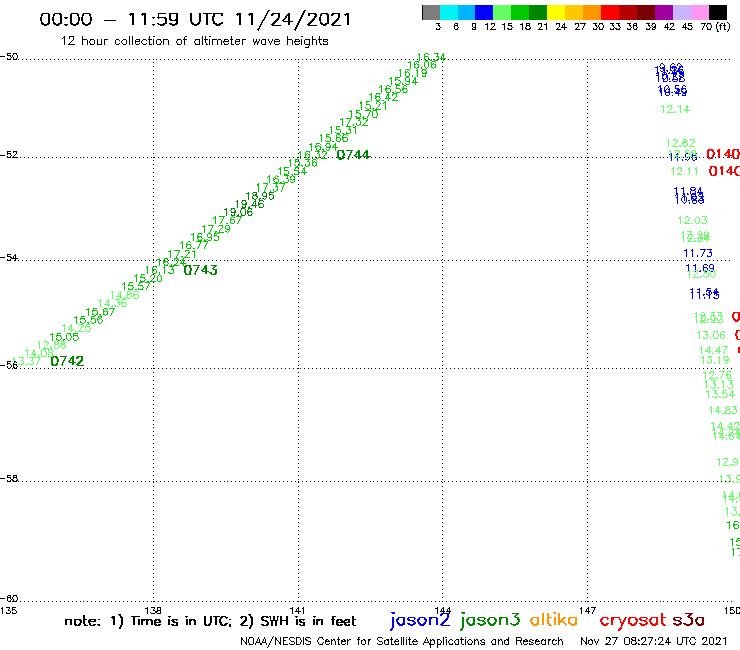This screenshot has height=650, width=740.
Task: Click the longitude axis label 147
Action: pyautogui.click(x=588, y=610)
